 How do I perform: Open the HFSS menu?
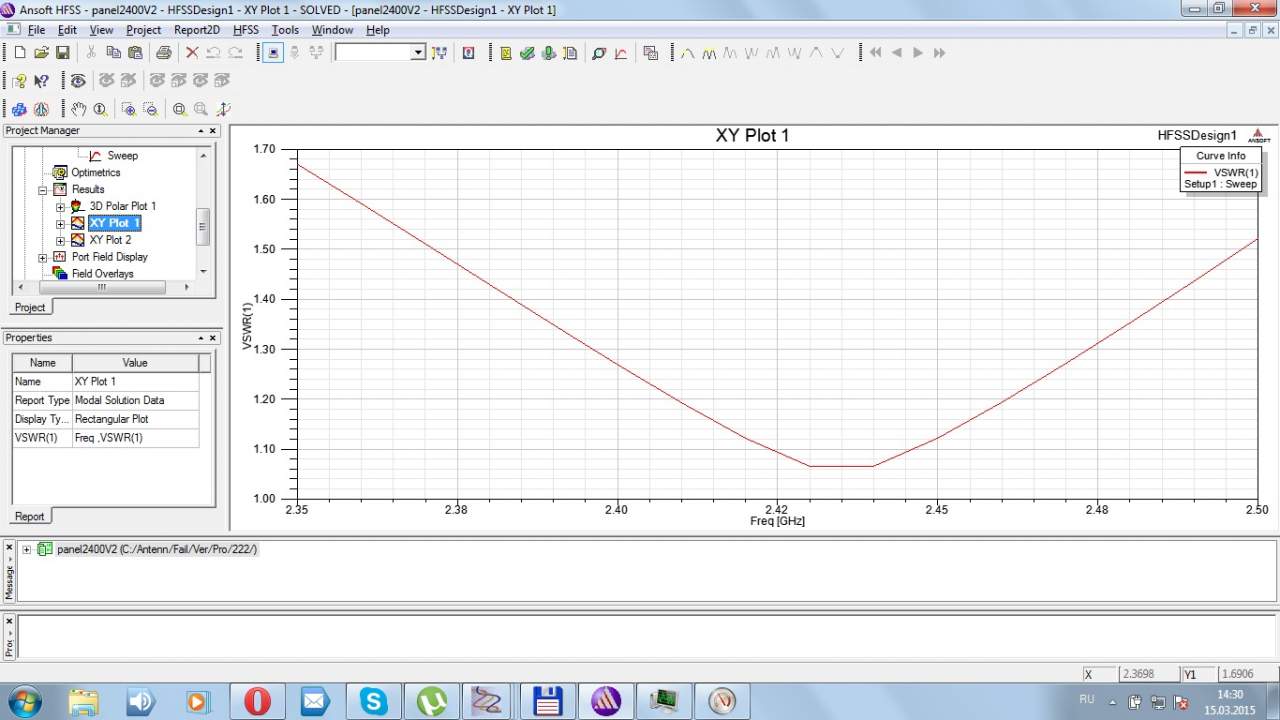(245, 30)
